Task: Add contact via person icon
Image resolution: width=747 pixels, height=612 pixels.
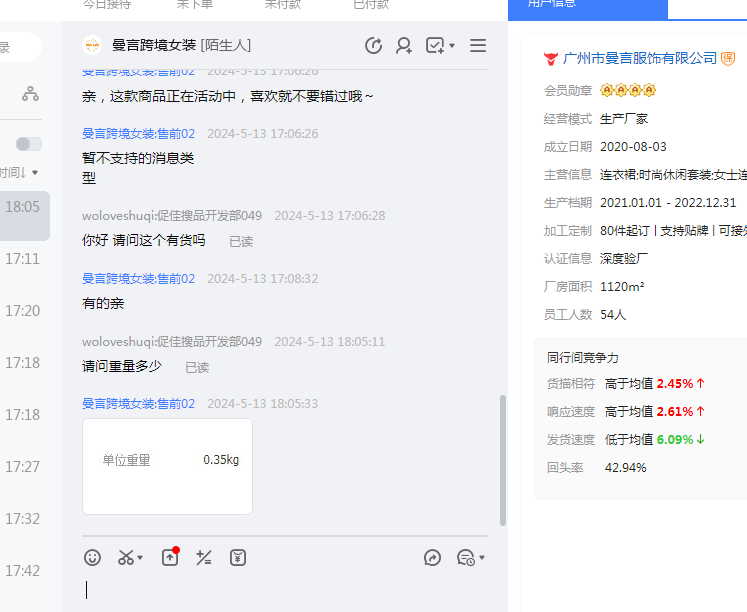Action: (x=404, y=46)
